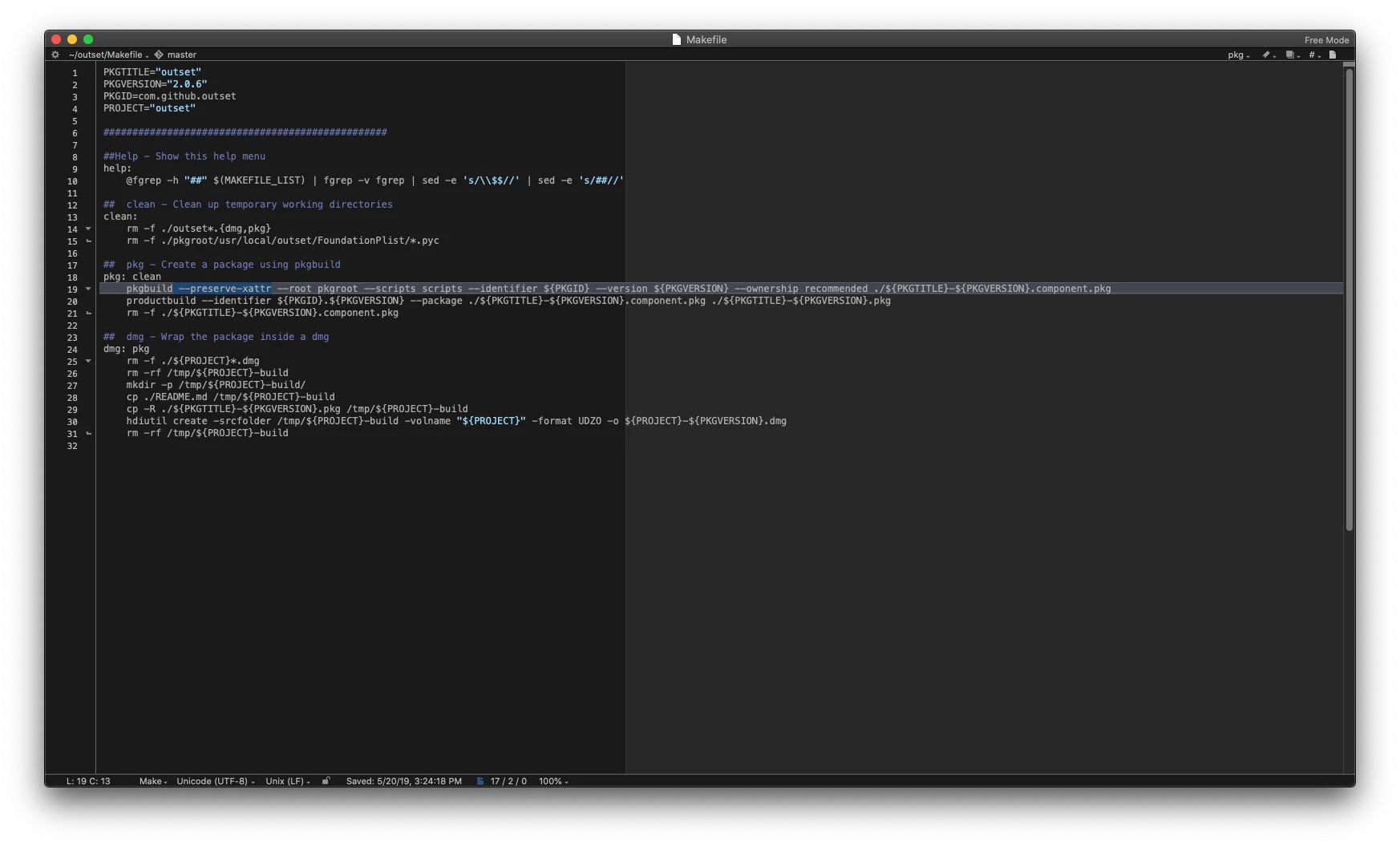Click the ## dmg - Wrap the package comment
The image size is (1400, 846).
click(216, 337)
